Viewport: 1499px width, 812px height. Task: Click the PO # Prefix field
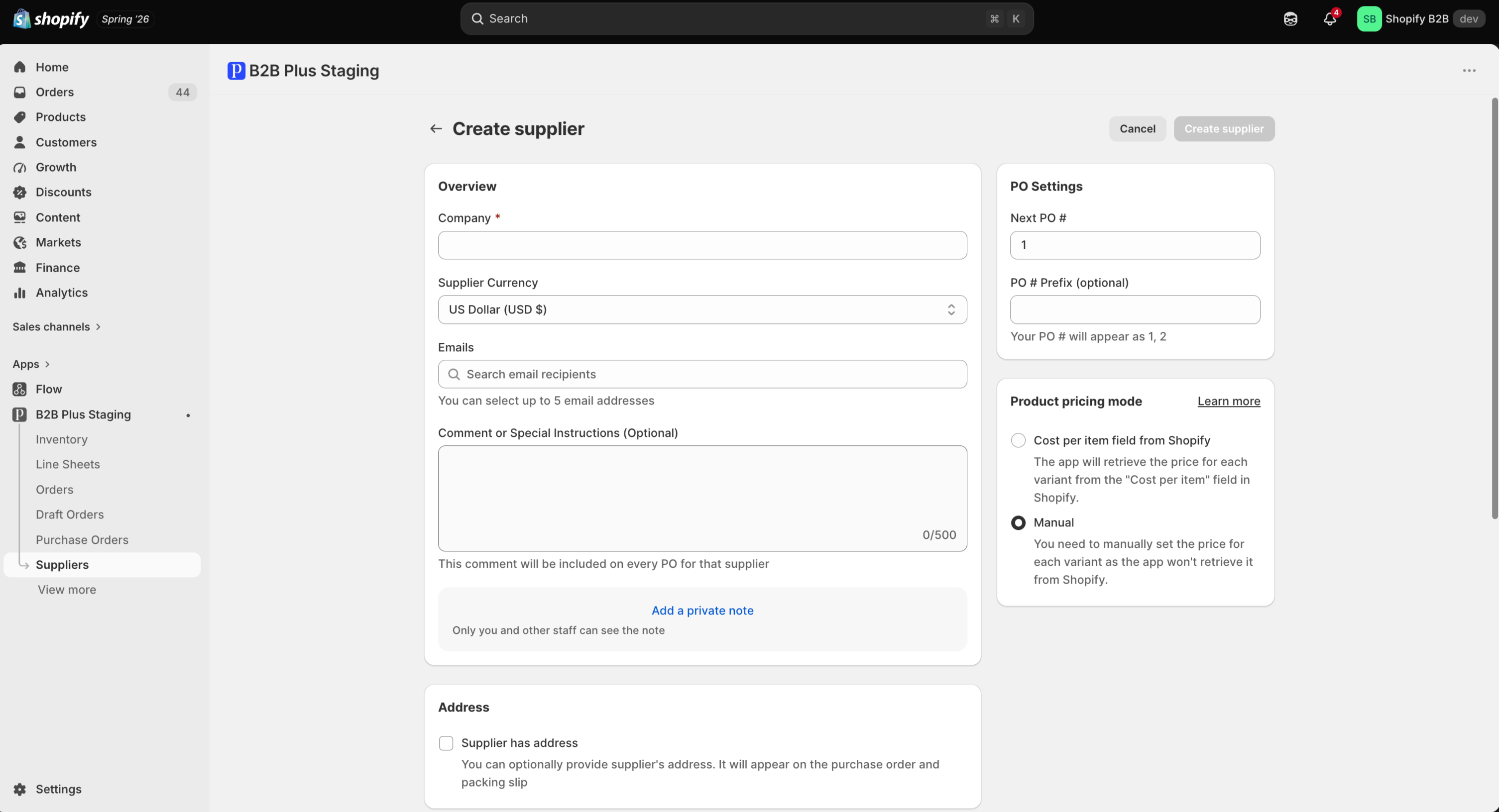click(1135, 309)
